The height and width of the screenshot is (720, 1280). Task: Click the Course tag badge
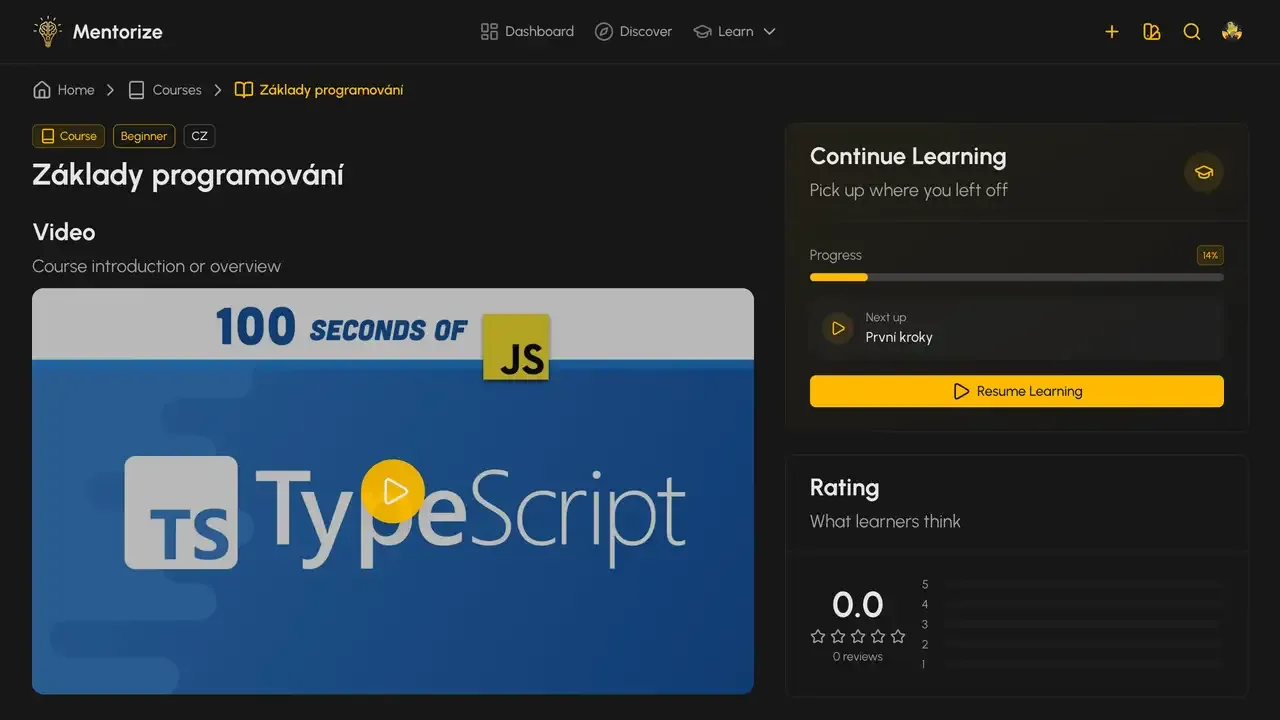tap(68, 136)
